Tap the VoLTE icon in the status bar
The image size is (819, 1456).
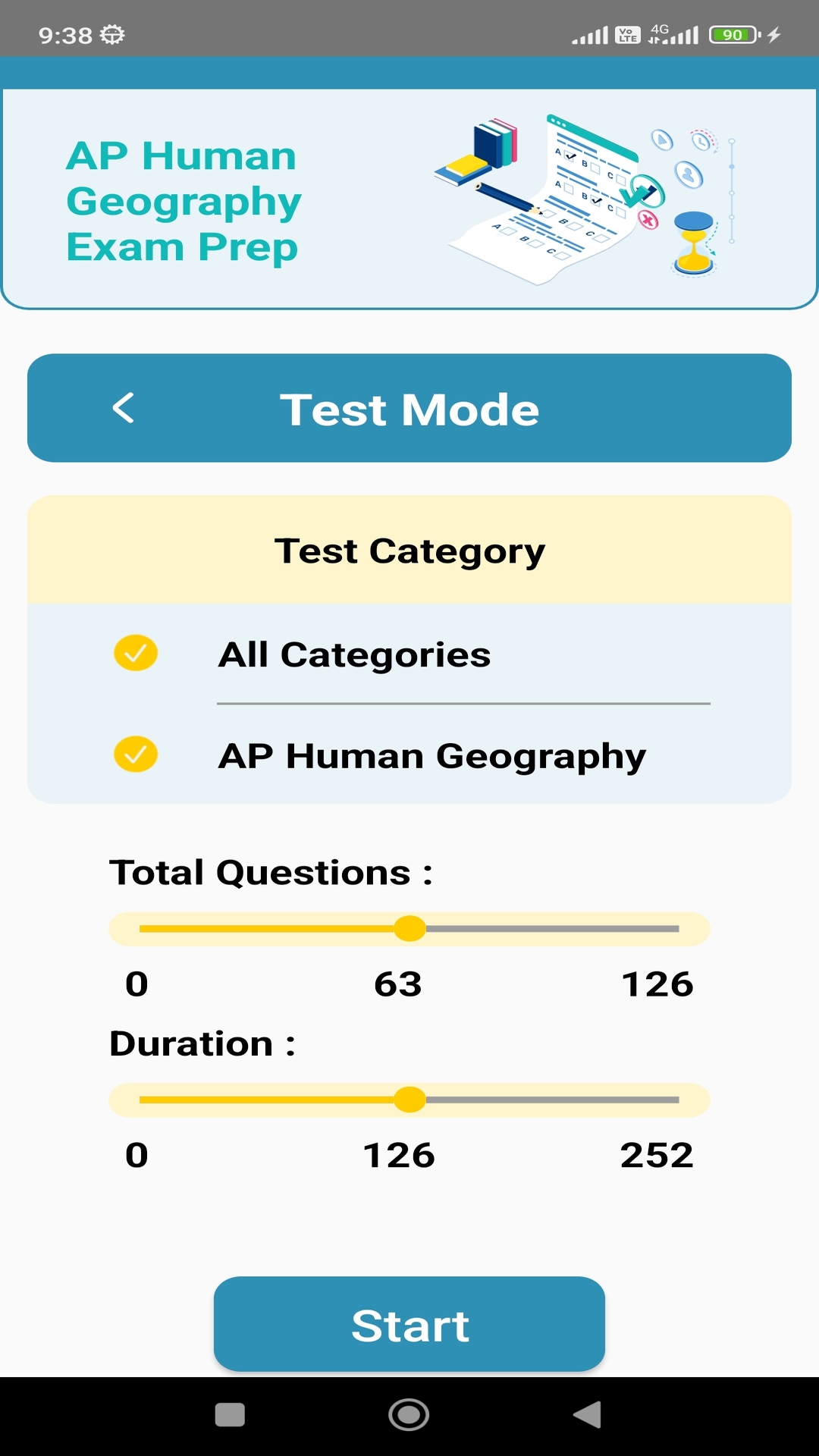click(628, 34)
